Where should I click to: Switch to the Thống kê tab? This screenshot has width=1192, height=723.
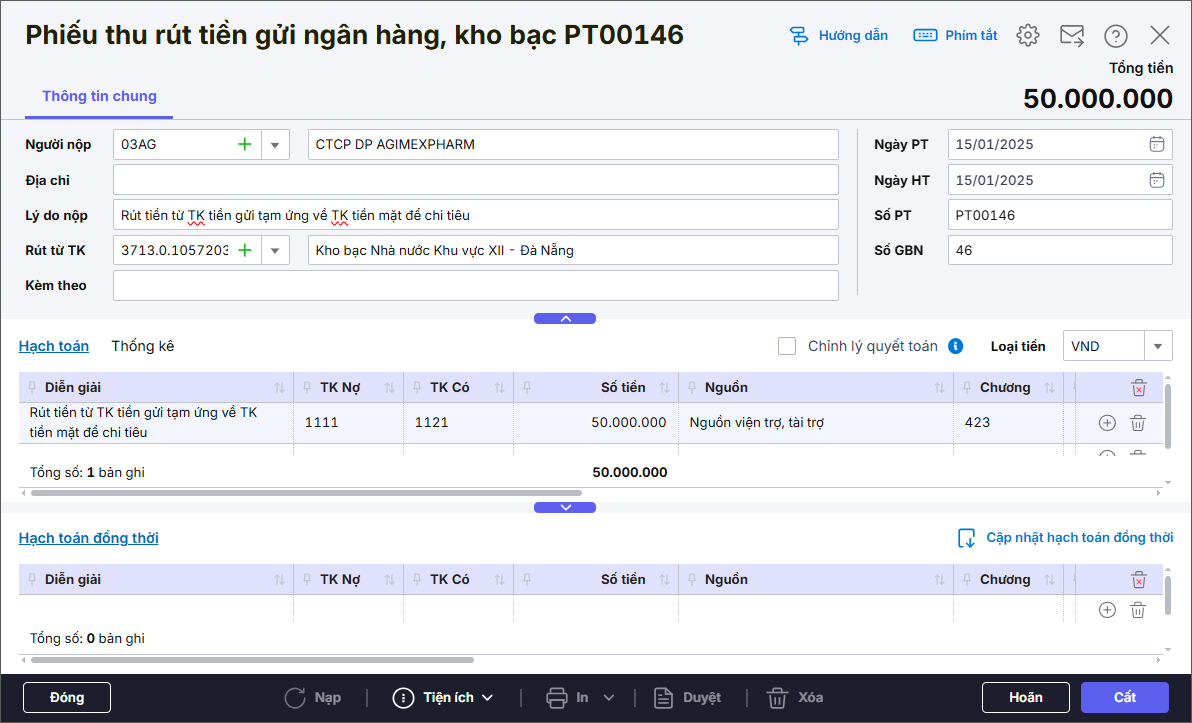(x=143, y=347)
